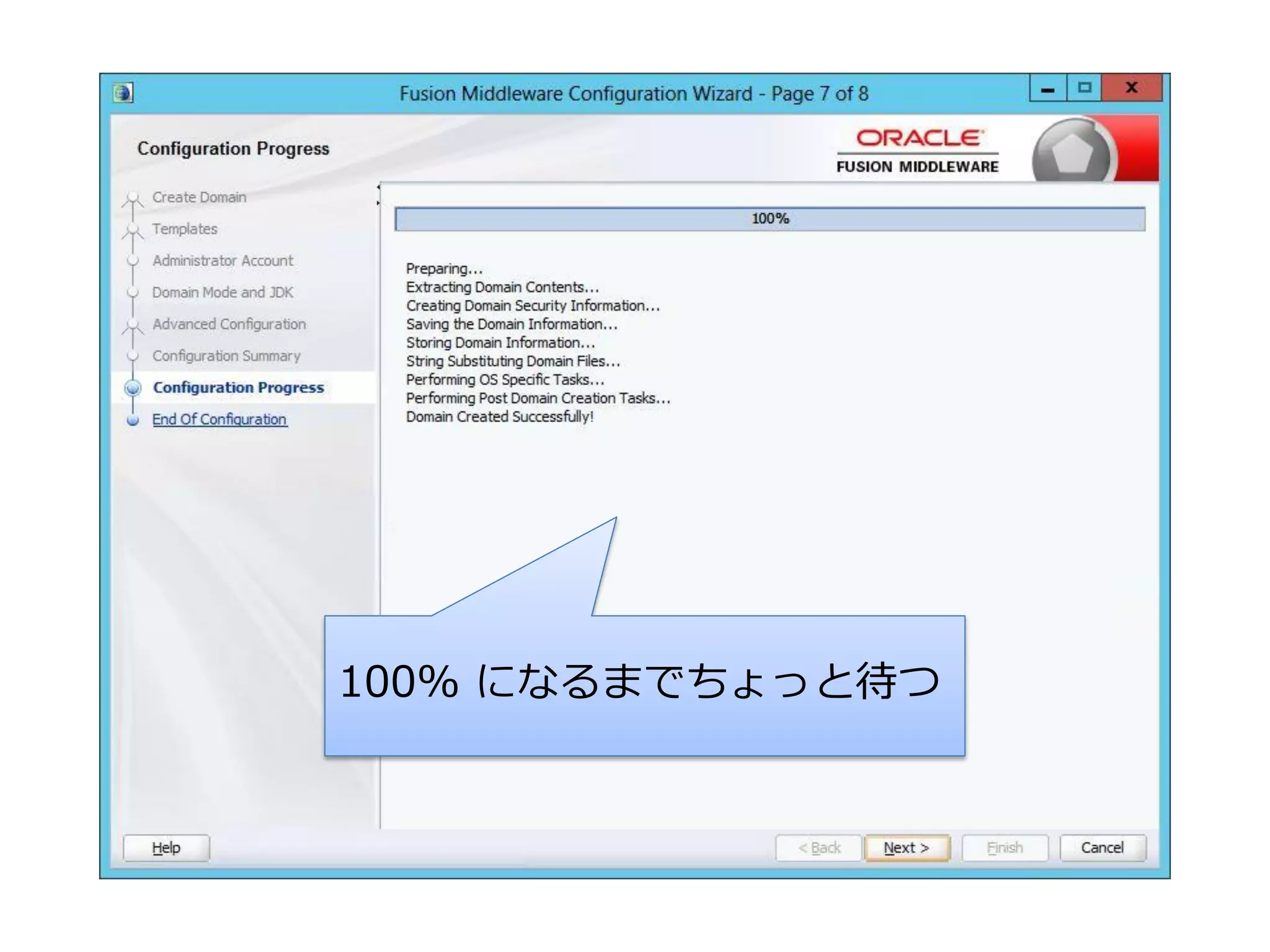
Task: Click the Cancel button
Action: pos(1102,847)
